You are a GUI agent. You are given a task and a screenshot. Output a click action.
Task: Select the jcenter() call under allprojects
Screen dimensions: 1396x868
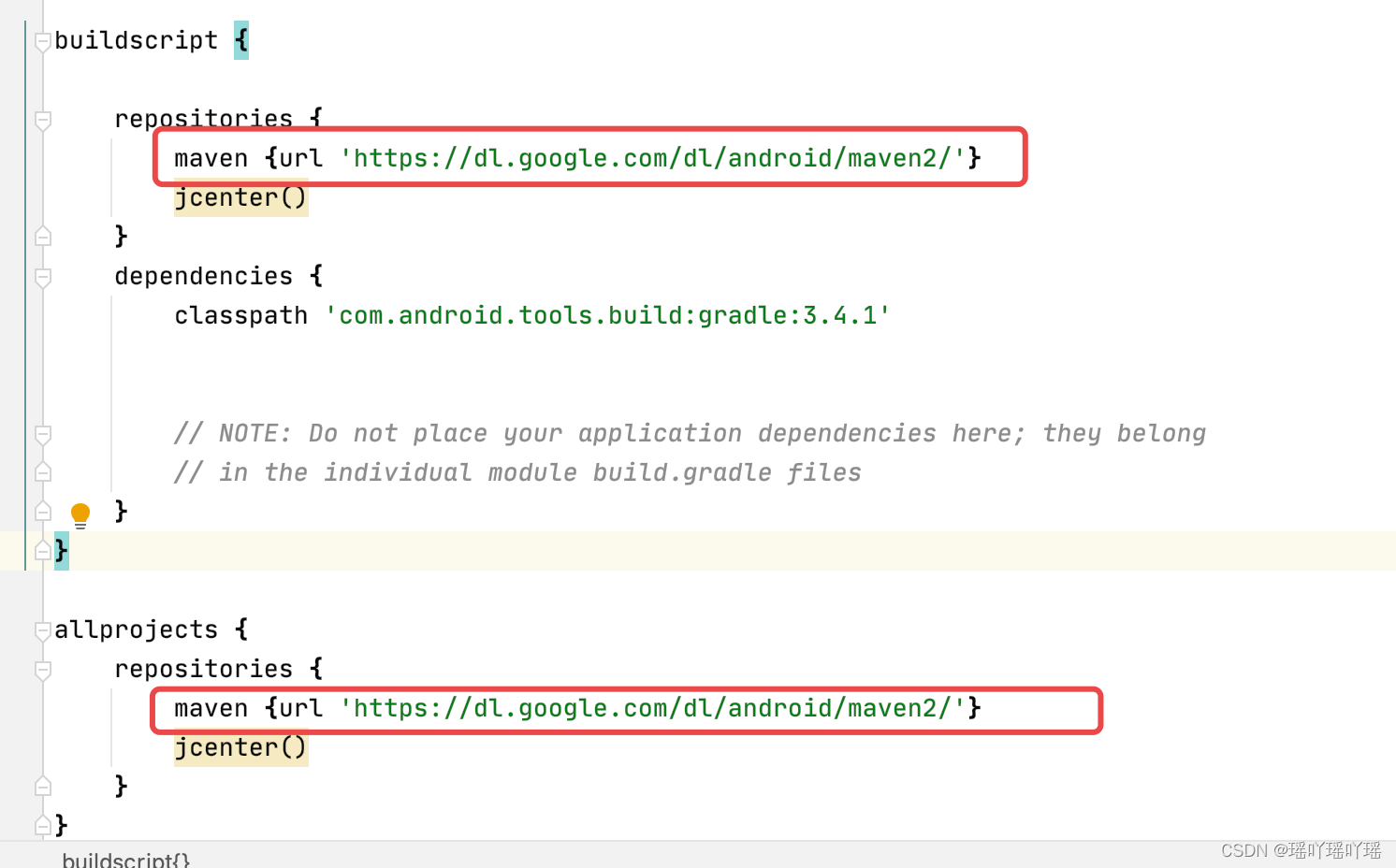tap(240, 747)
